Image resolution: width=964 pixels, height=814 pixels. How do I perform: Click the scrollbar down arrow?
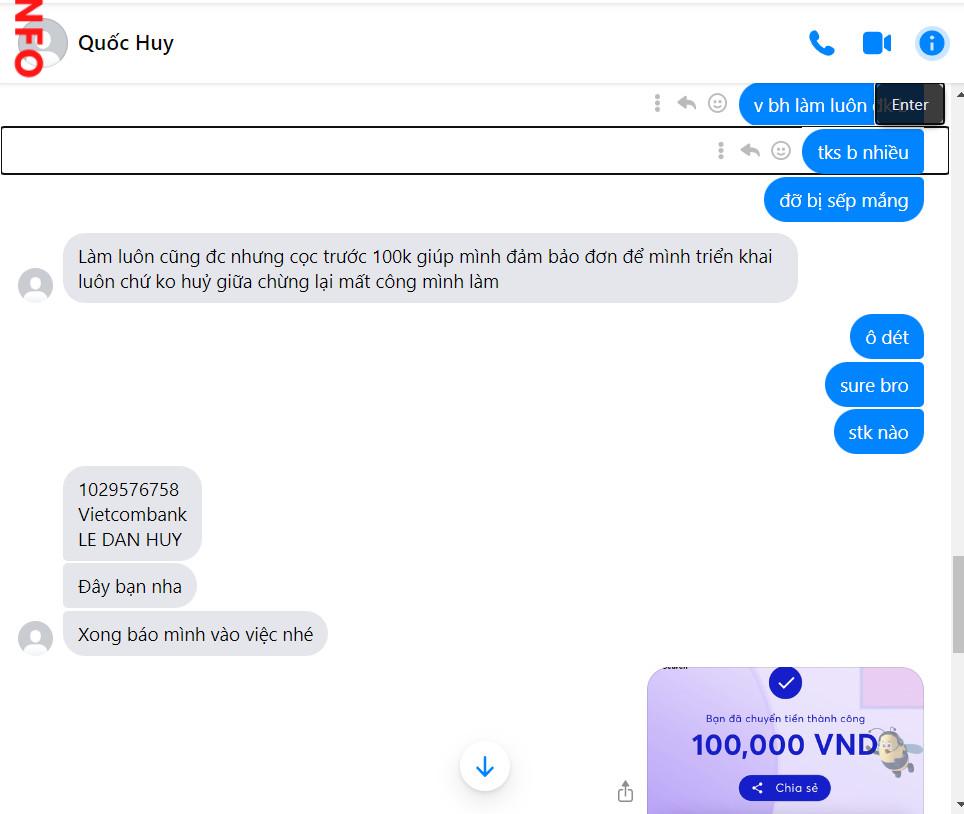point(960,804)
